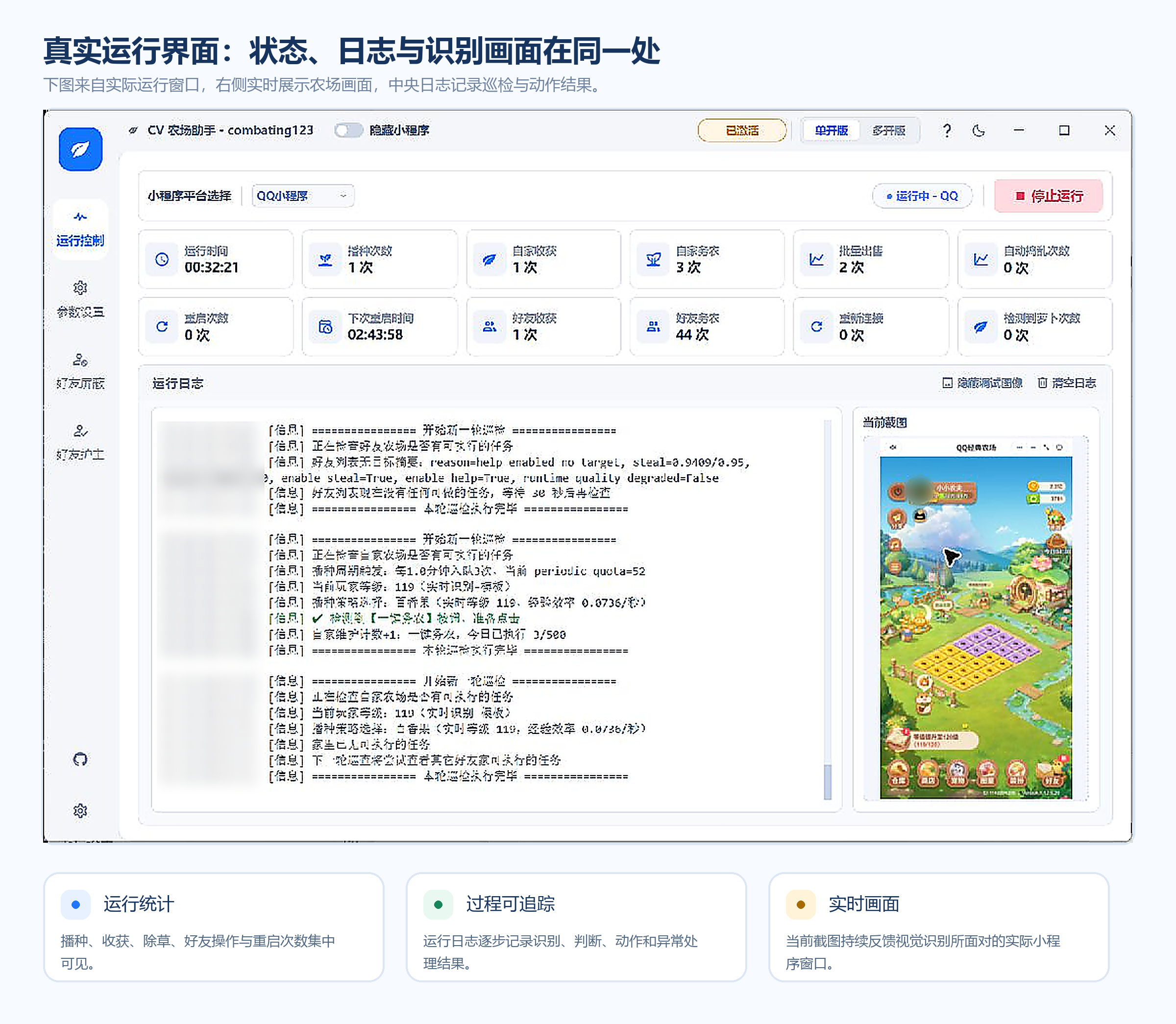Click the calendar icon beside 下次重启时间
1176x1024 pixels.
[326, 326]
